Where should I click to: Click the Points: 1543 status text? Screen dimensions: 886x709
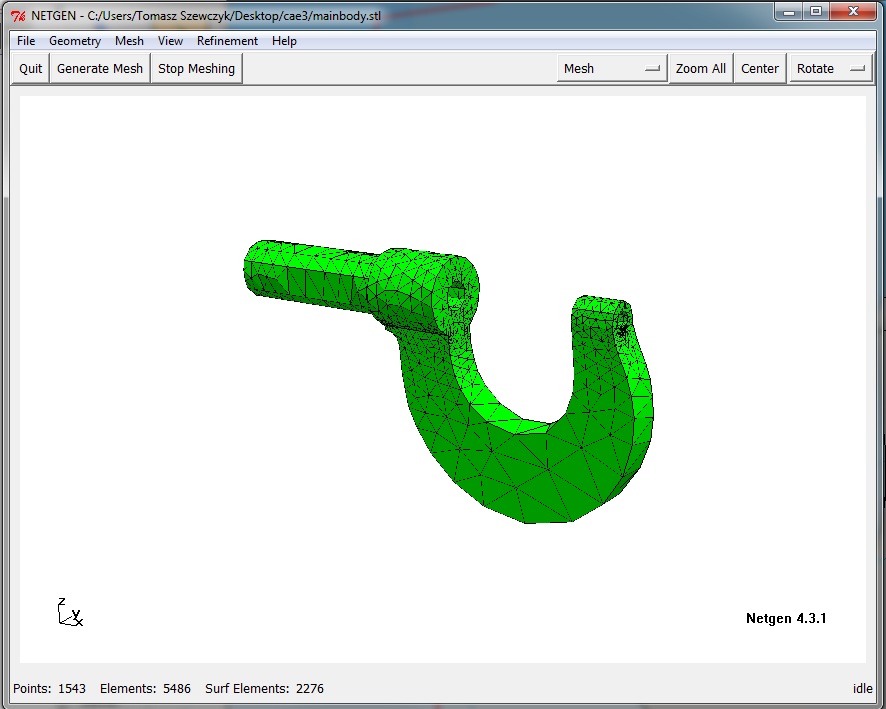point(49,688)
